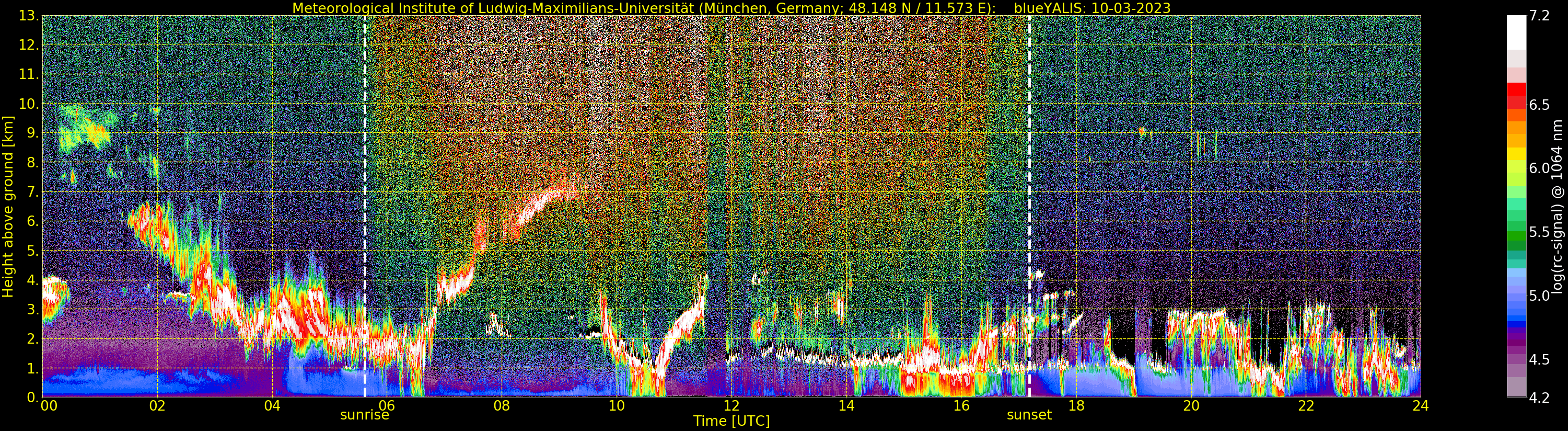Click the height axis tick label 9
Viewport: 1568px width, 431px height.
[32, 133]
